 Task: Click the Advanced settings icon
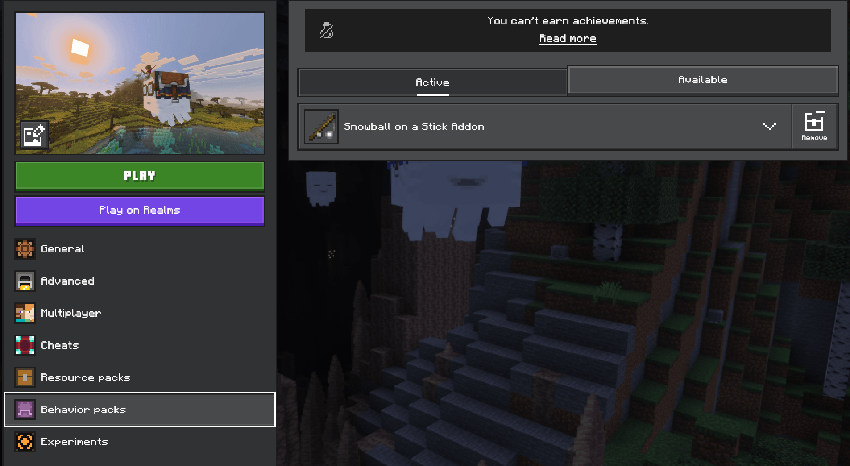[24, 281]
